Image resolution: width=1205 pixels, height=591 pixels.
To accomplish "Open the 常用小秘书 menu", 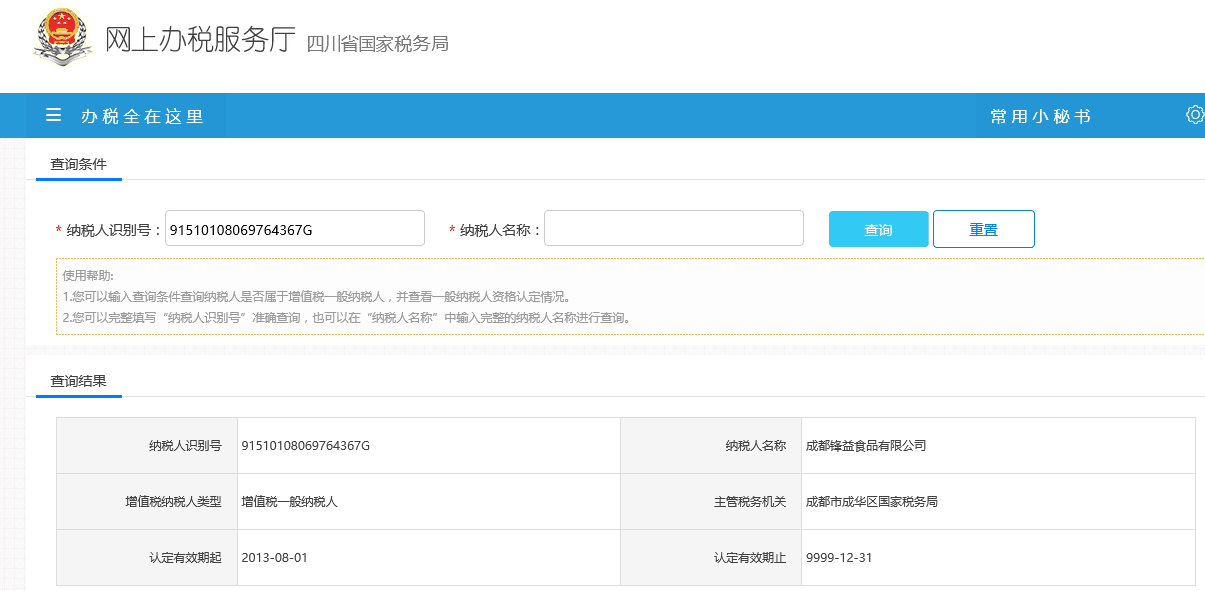I will coord(1040,117).
